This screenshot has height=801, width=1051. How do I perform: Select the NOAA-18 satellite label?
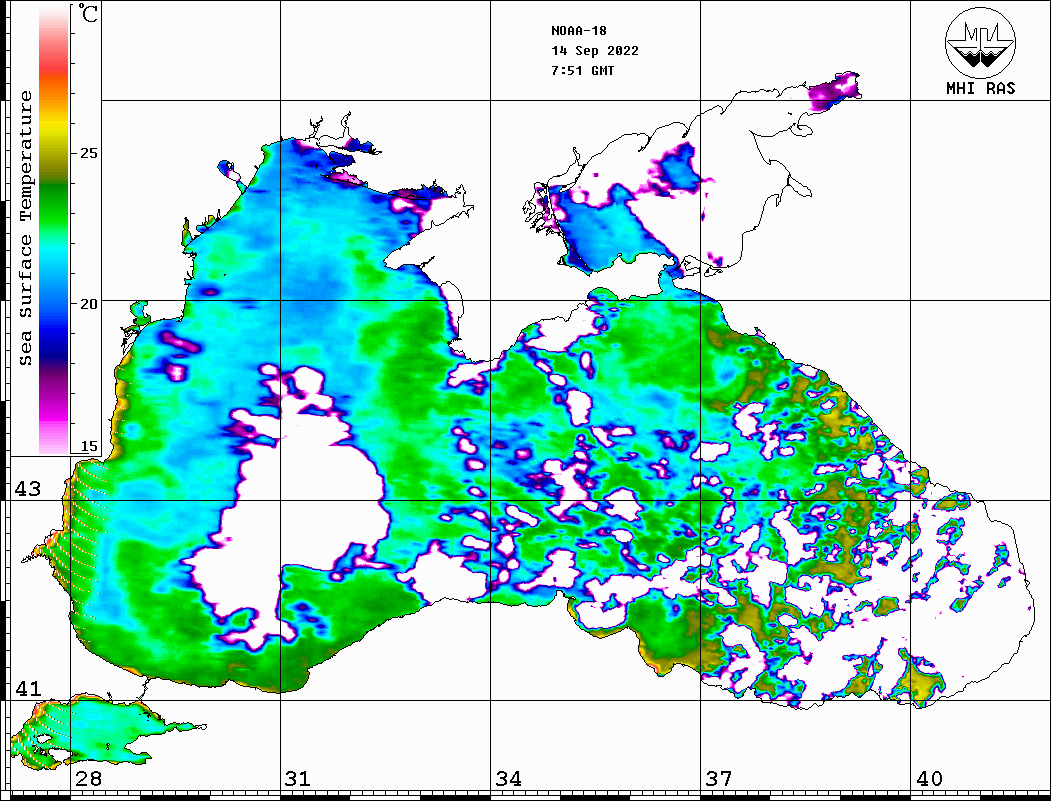pyautogui.click(x=578, y=31)
